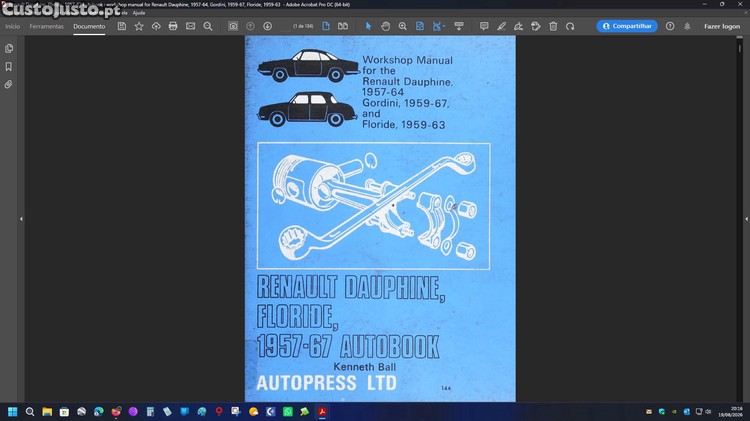Open the page thumbnails panel icon
The width and height of the screenshot is (750, 421).
(x=9, y=48)
